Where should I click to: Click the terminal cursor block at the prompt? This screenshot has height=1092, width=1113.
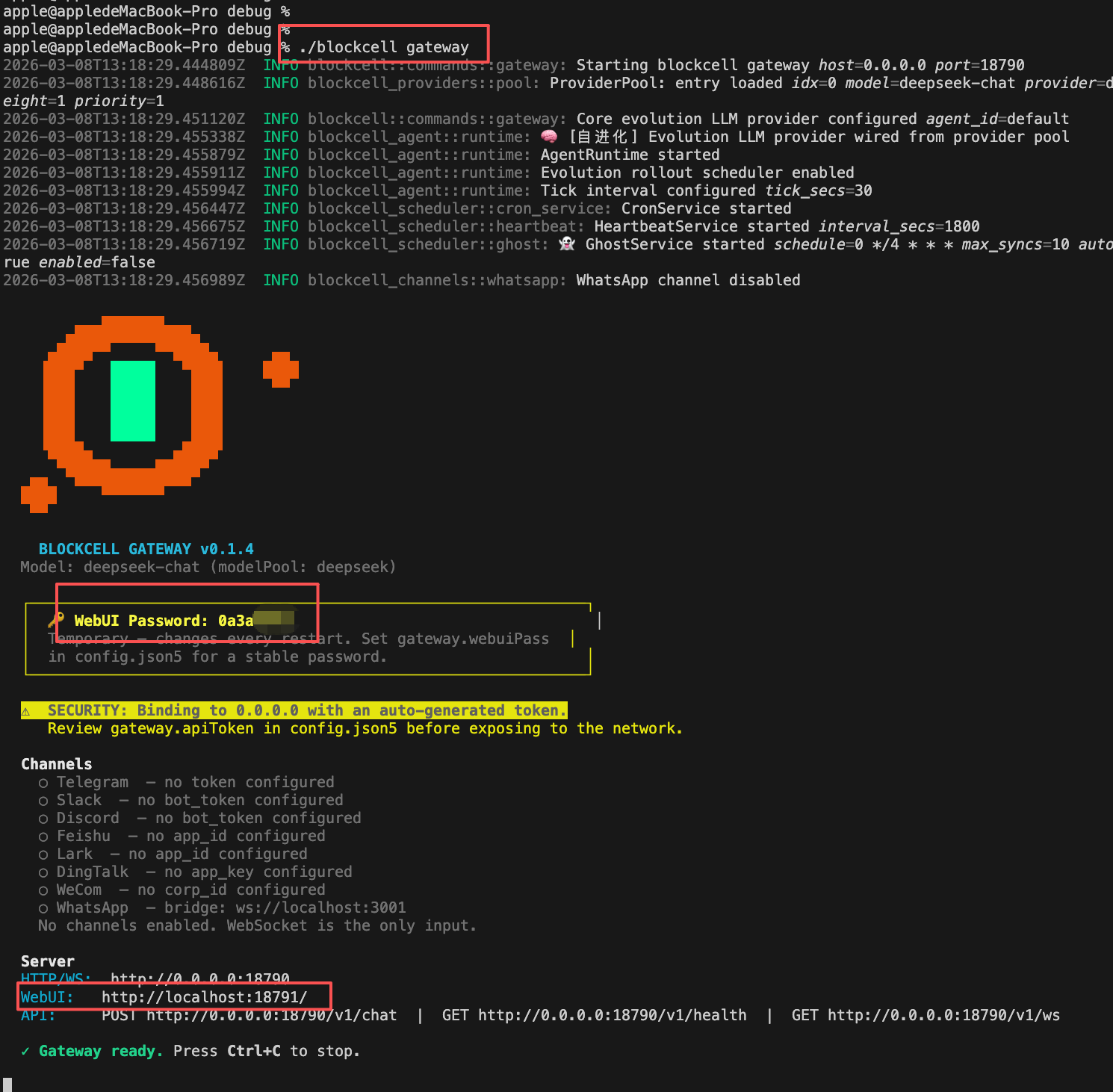point(7,1085)
